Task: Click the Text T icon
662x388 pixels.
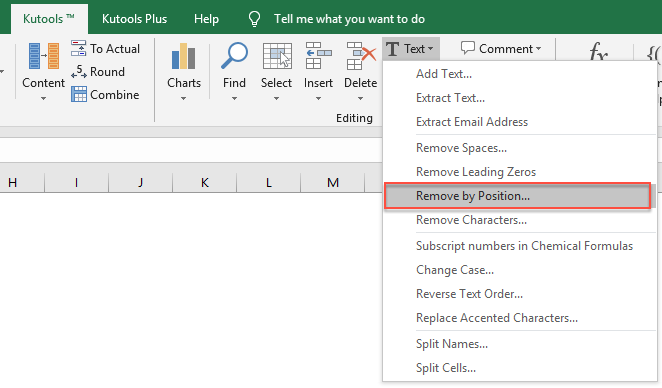Action: 392,49
